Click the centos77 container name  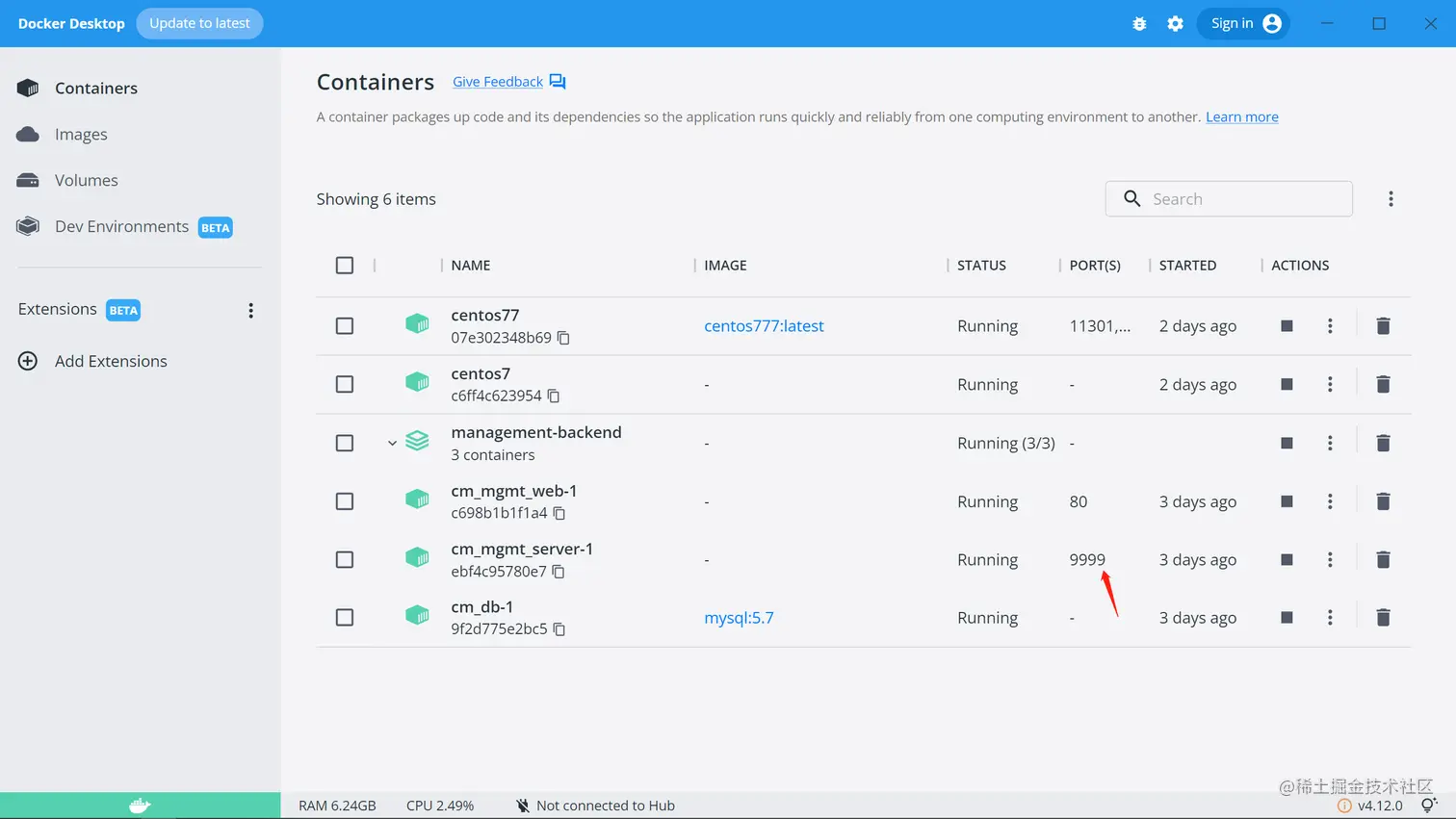485,315
